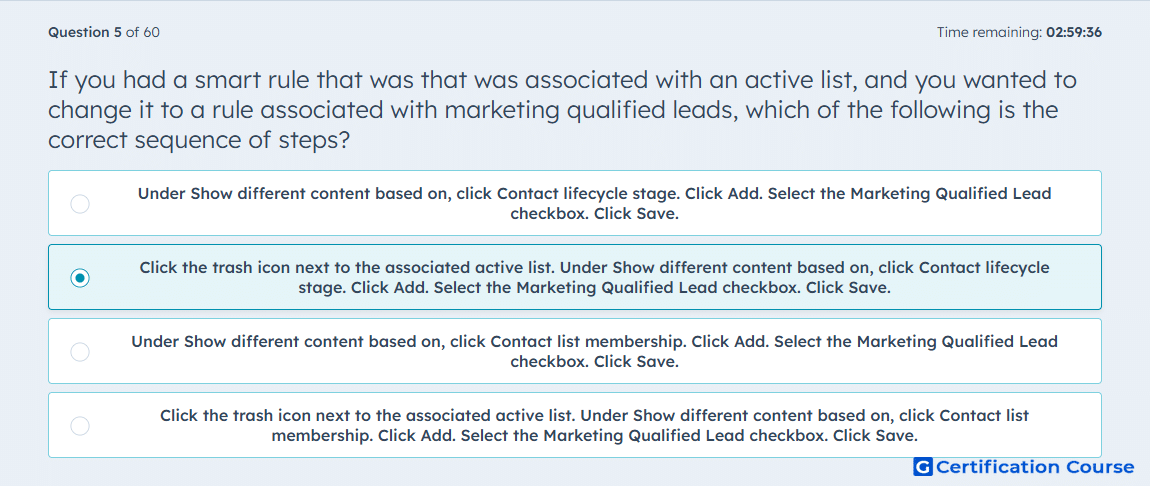Viewport: 1150px width, 486px height.
Task: Click the bold 'Question 5' counter
Action: (85, 32)
